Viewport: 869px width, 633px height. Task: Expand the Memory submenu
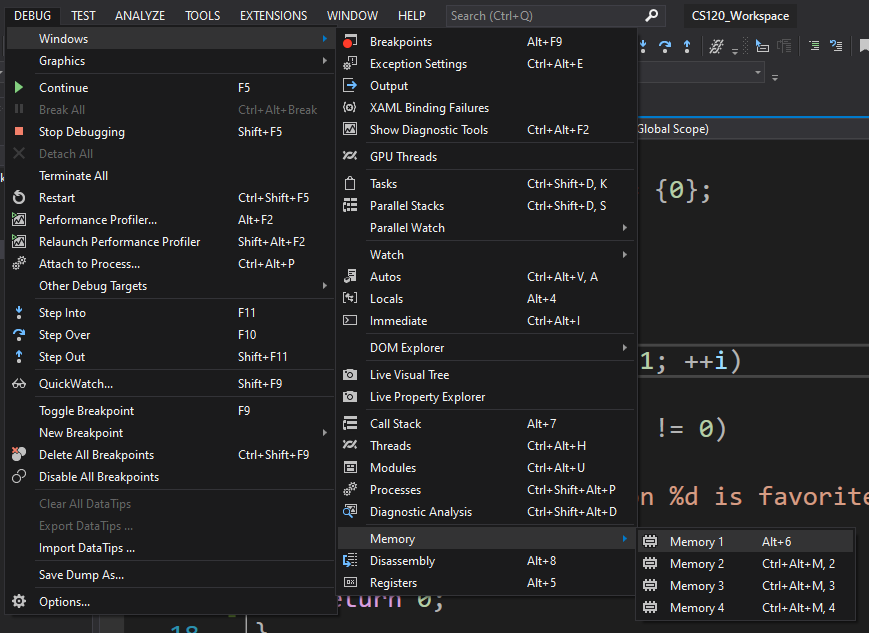click(485, 539)
